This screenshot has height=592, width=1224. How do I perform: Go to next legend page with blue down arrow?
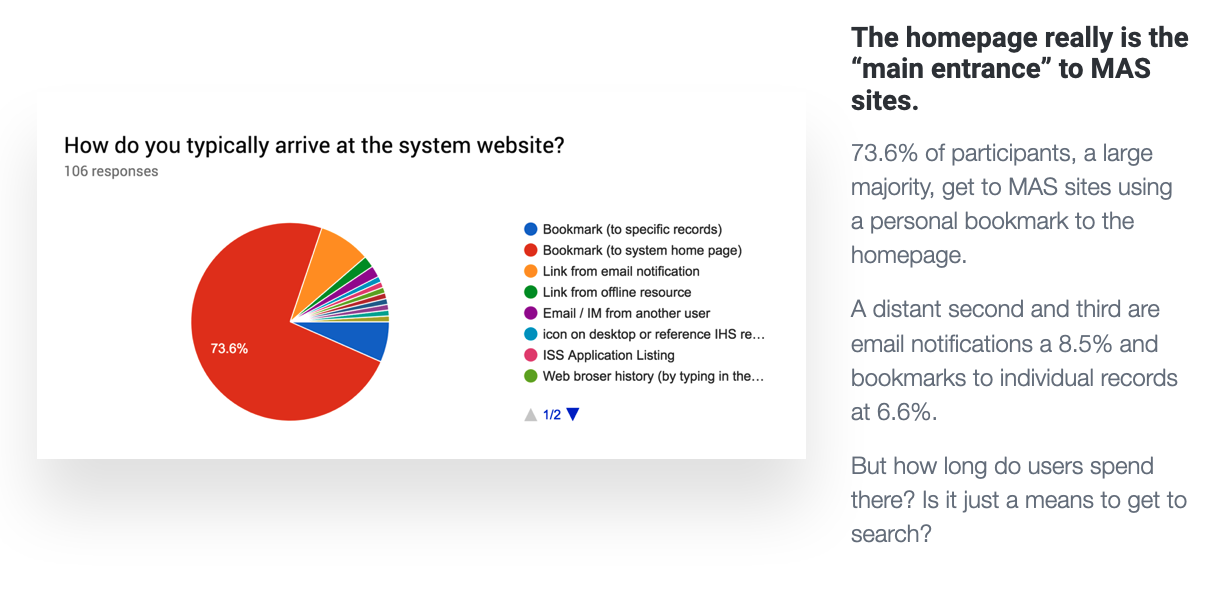click(573, 414)
